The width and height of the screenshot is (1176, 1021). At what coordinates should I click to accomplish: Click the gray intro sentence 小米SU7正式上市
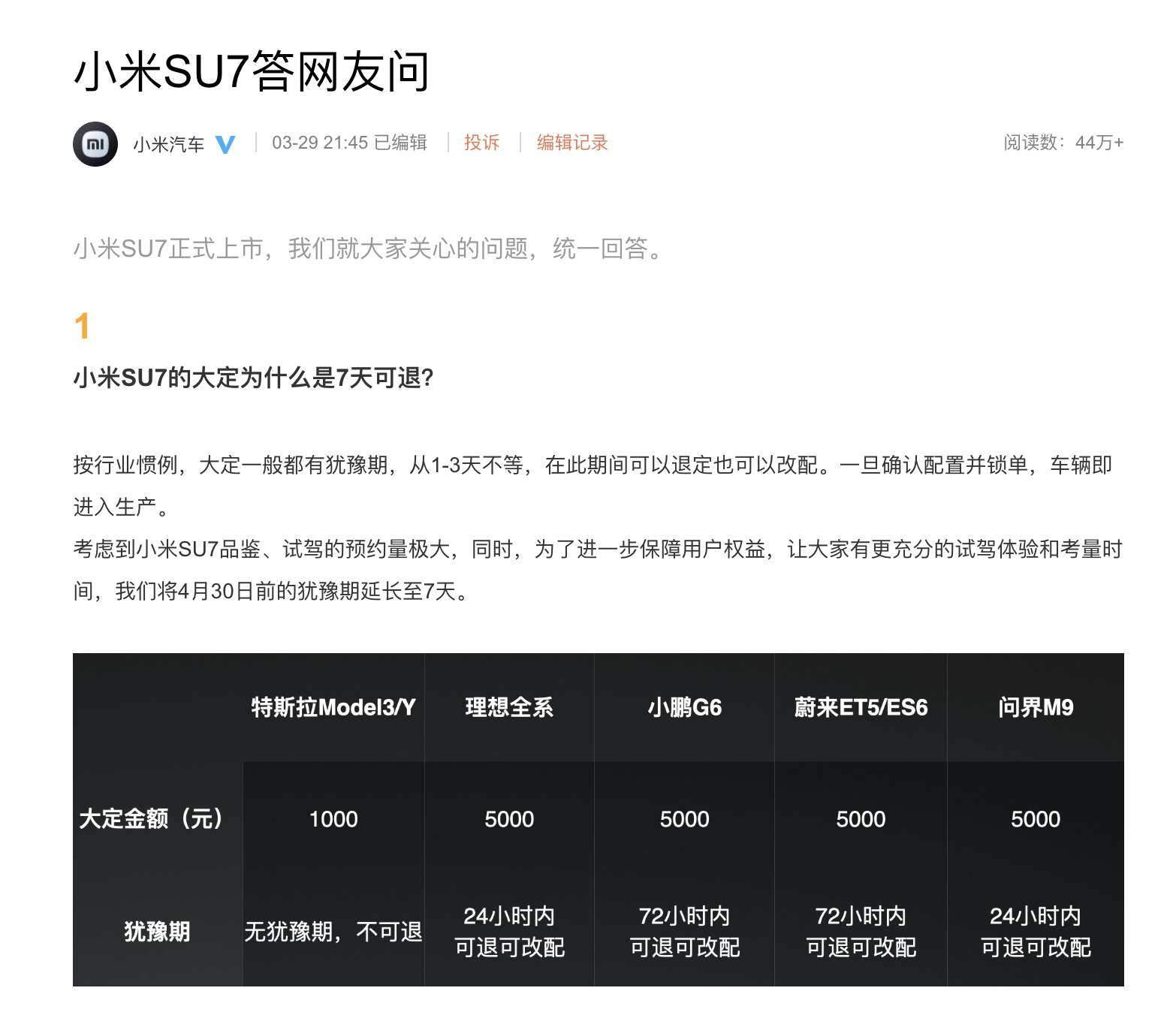click(x=368, y=248)
